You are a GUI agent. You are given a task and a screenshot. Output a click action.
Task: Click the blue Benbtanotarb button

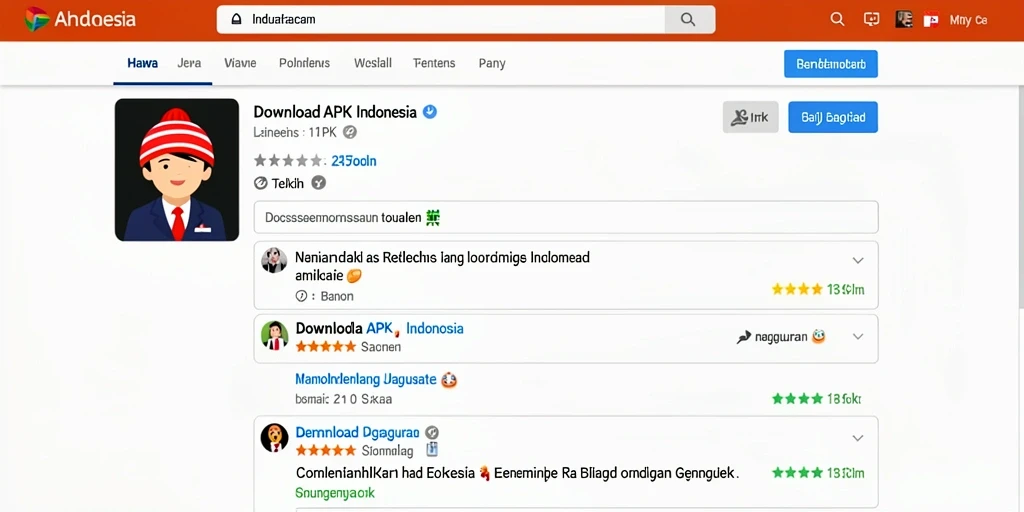point(831,64)
